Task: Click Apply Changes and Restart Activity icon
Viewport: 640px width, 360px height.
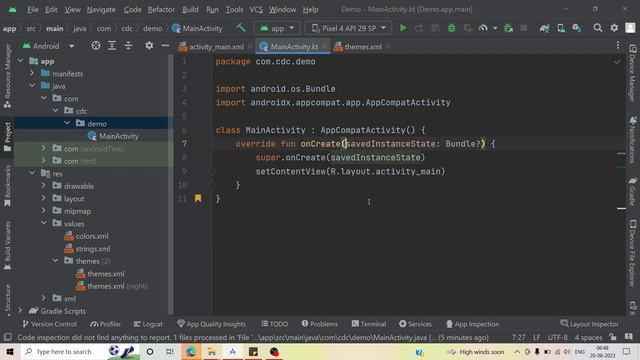Action: pyautogui.click(x=419, y=28)
